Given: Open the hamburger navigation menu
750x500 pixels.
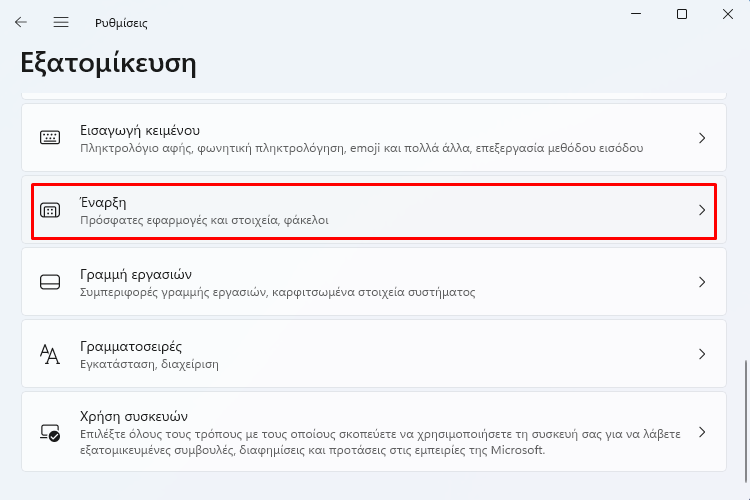Looking at the screenshot, I should (61, 22).
